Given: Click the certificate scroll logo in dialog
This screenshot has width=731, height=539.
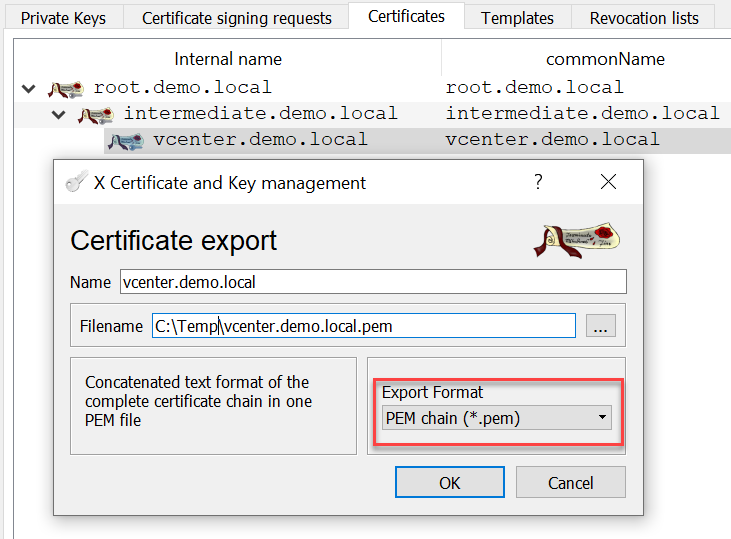Looking at the screenshot, I should (575, 239).
